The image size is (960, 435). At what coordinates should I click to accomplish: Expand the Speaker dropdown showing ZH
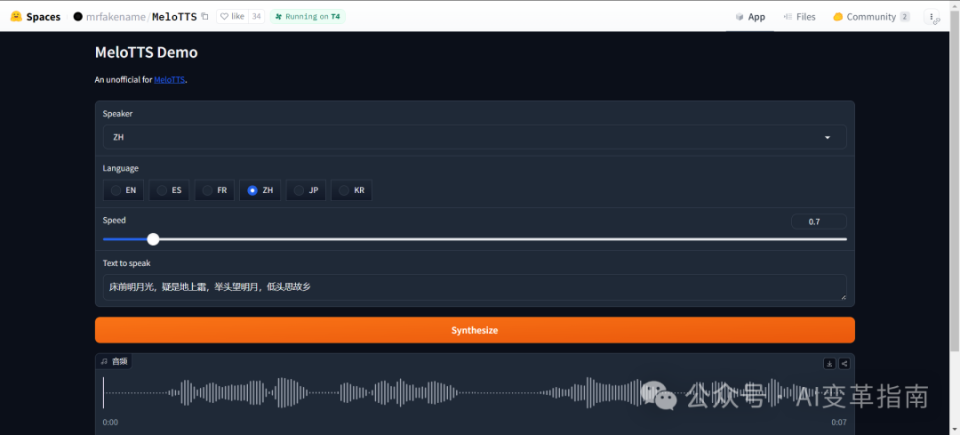click(474, 137)
